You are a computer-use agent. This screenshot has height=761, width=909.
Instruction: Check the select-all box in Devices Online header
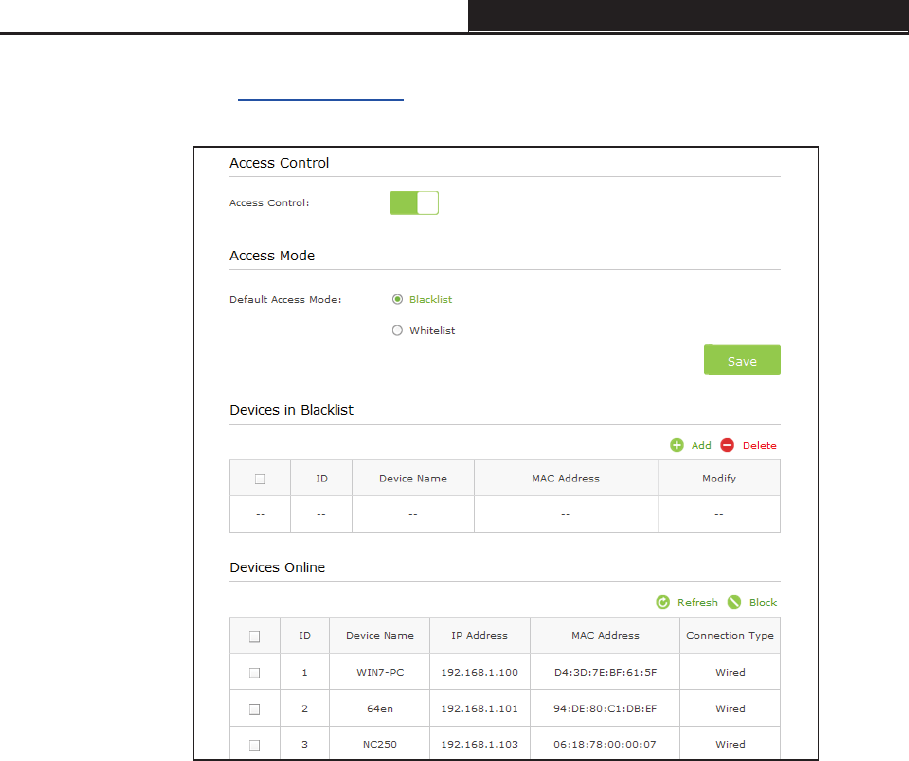[x=254, y=636]
